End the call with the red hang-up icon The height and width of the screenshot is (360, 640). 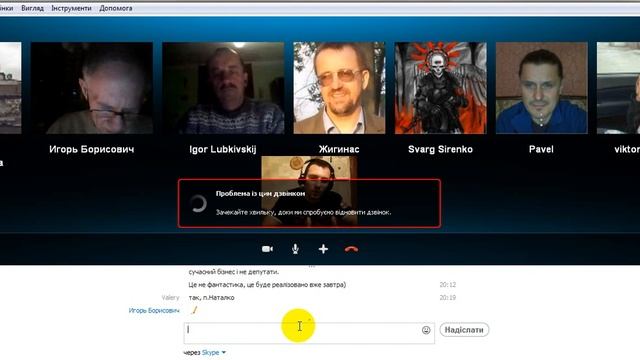[351, 249]
